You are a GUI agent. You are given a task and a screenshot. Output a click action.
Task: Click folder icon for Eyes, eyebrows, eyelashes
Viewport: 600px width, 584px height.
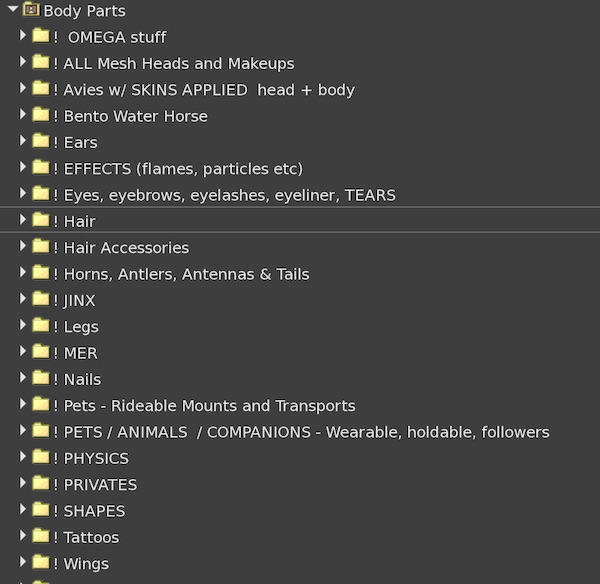pos(41,194)
